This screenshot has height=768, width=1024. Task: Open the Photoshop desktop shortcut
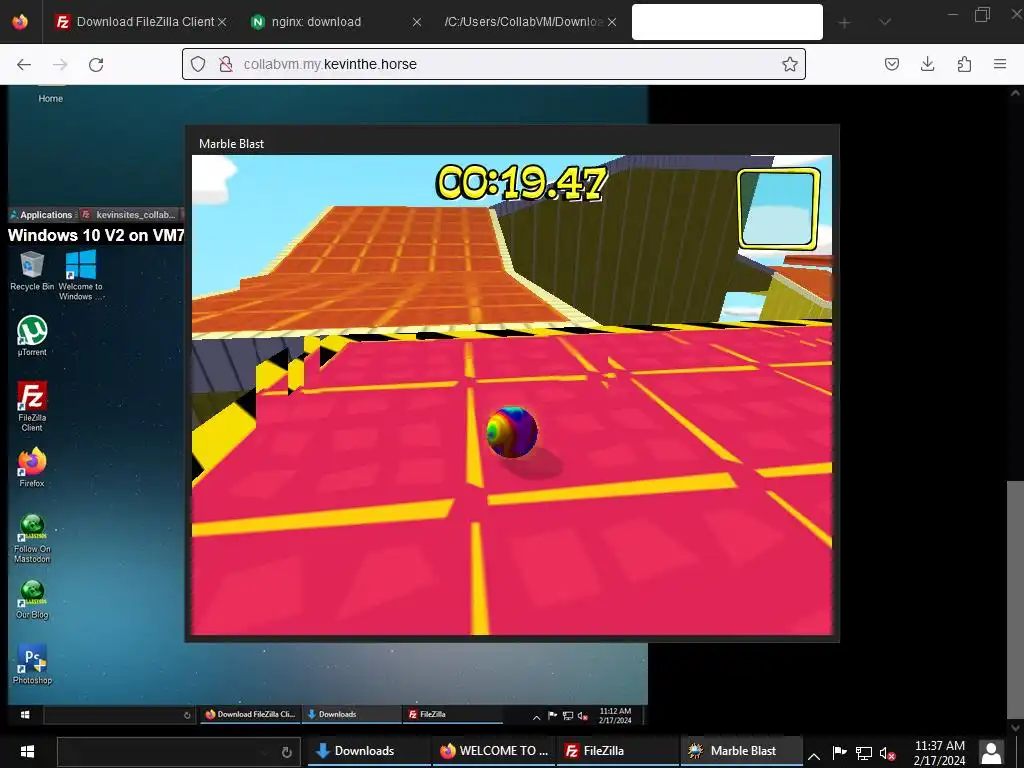[32, 664]
